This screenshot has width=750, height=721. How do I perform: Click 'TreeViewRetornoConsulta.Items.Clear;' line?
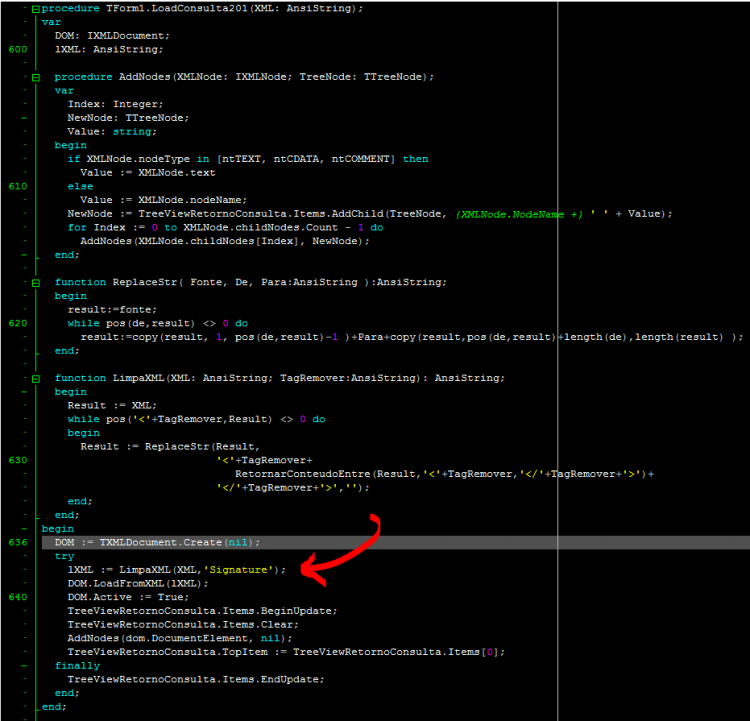[x=183, y=625]
